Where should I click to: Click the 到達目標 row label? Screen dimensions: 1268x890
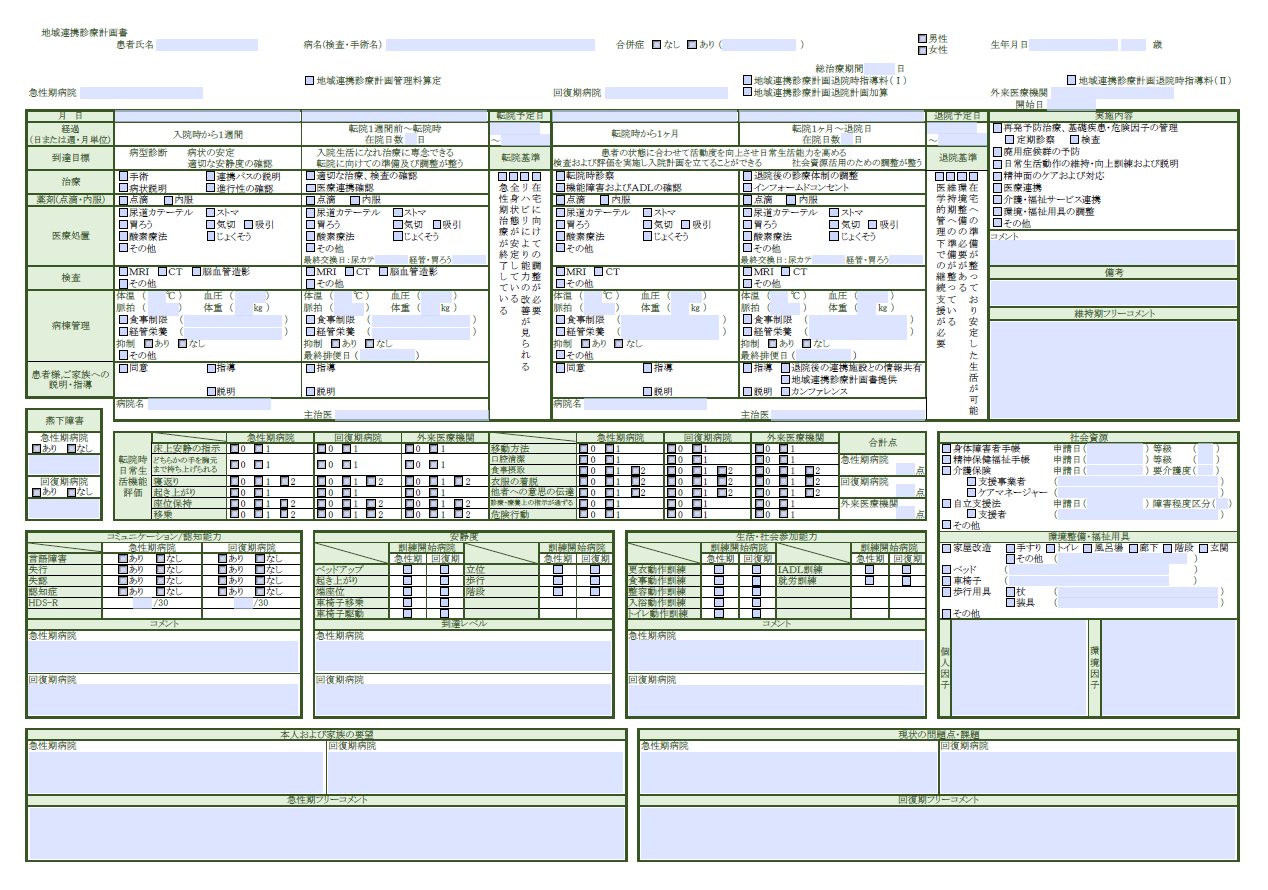point(70,158)
